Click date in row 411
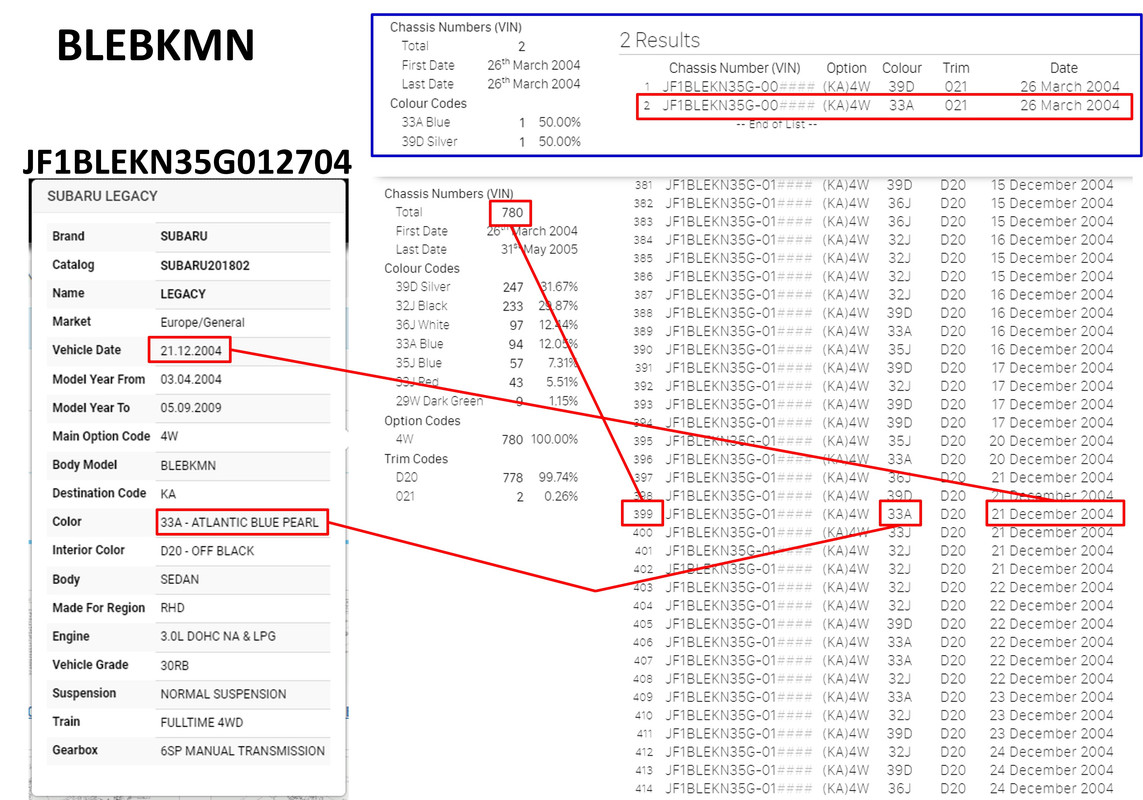1143x800 pixels. click(x=1052, y=734)
